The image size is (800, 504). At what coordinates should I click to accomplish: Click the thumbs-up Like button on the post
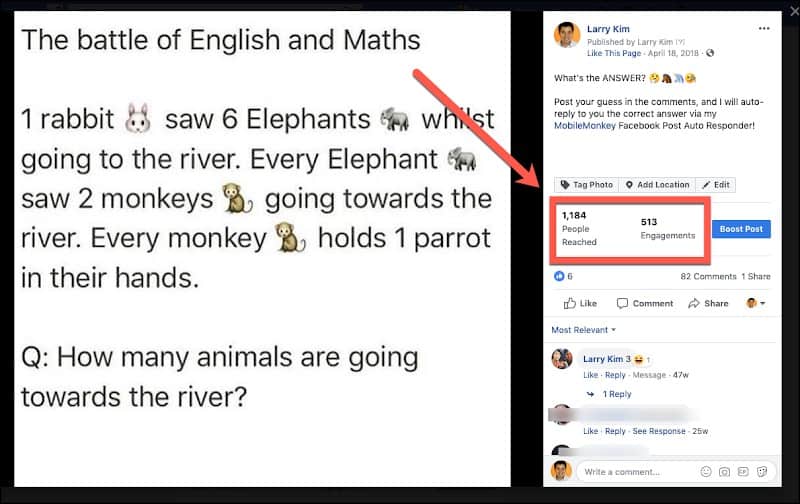click(580, 304)
